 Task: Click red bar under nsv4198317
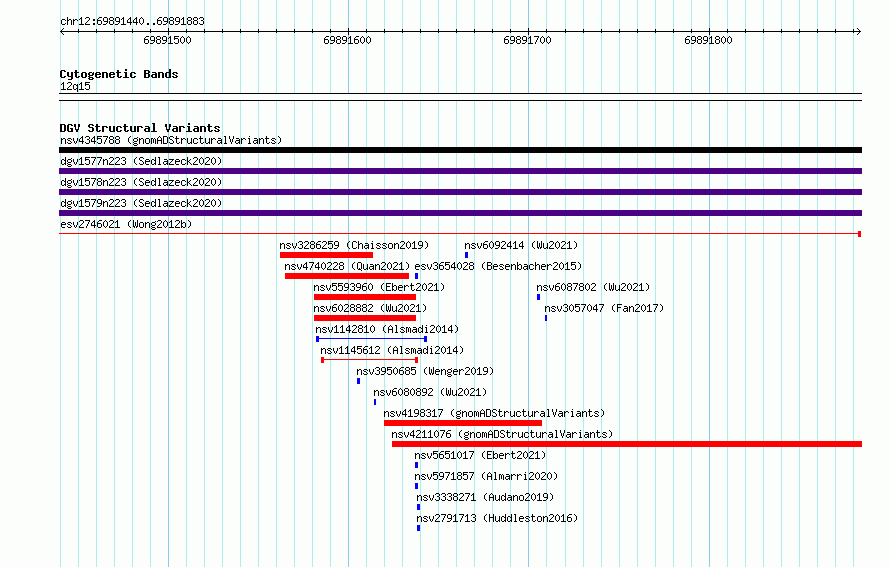pyautogui.click(x=463, y=423)
